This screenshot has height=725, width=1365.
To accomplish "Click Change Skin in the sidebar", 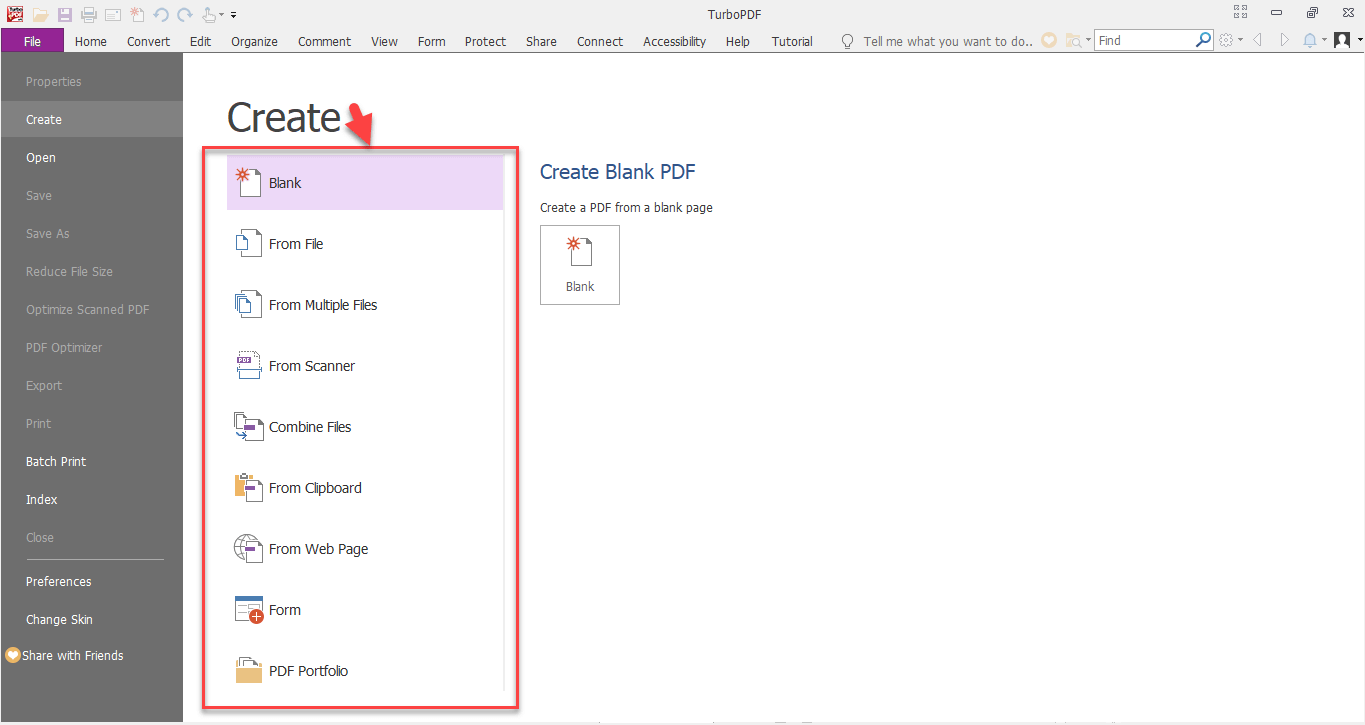I will tap(59, 619).
